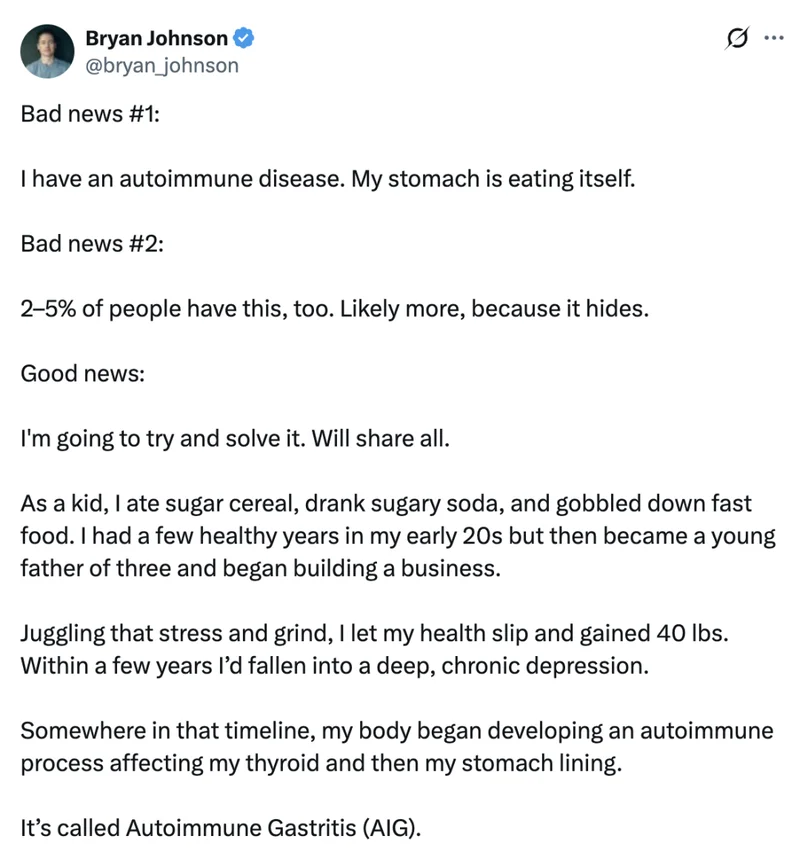Click "Autoimmune Gastritis (AIG)" term
The height and width of the screenshot is (859, 800).
click(271, 828)
